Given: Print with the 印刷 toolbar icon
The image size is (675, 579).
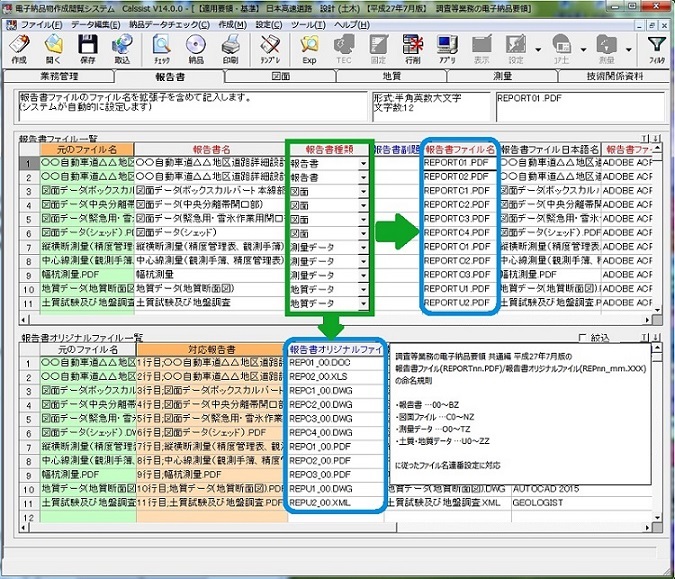Looking at the screenshot, I should [230, 49].
